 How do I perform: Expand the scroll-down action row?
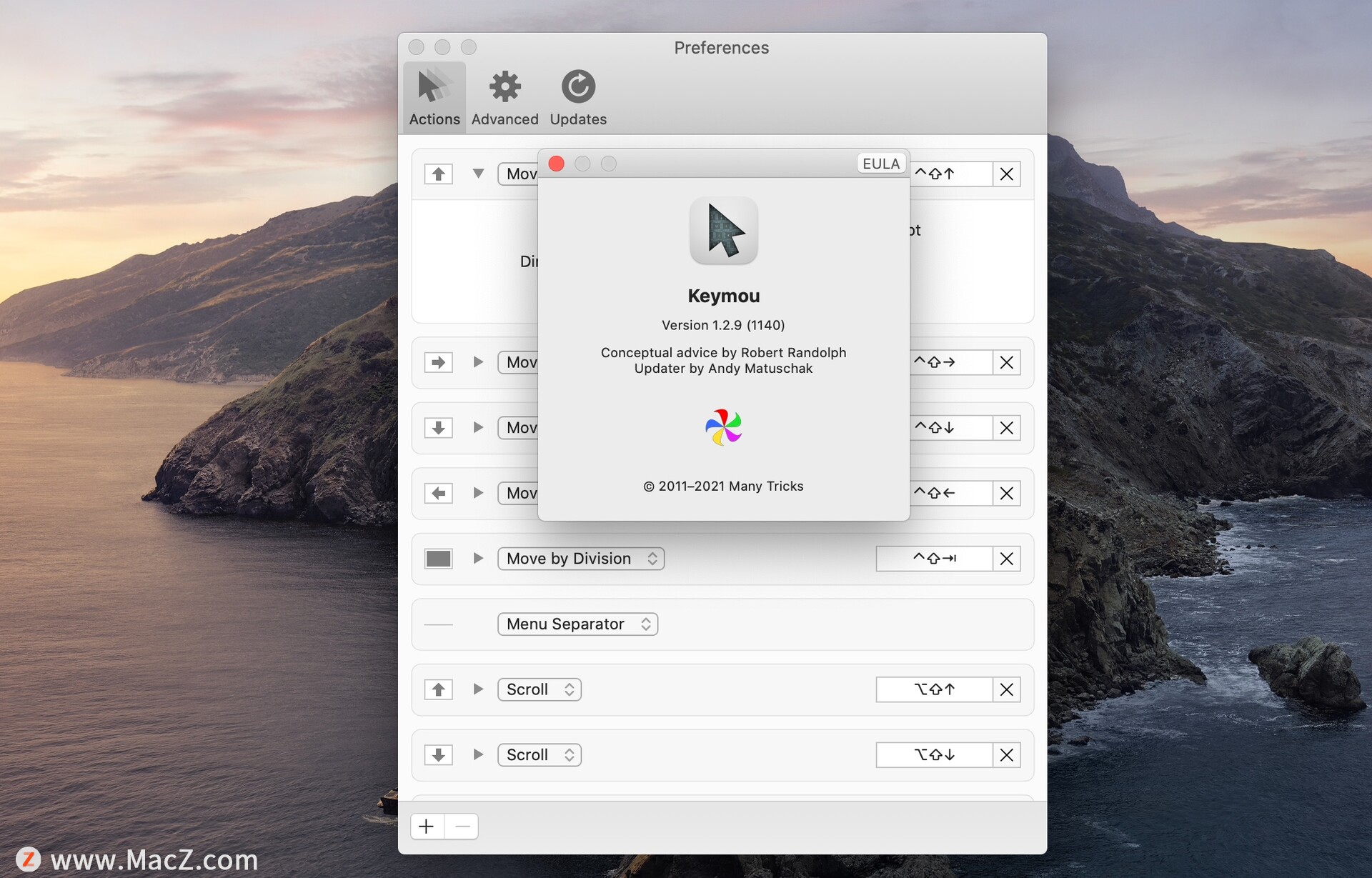478,754
